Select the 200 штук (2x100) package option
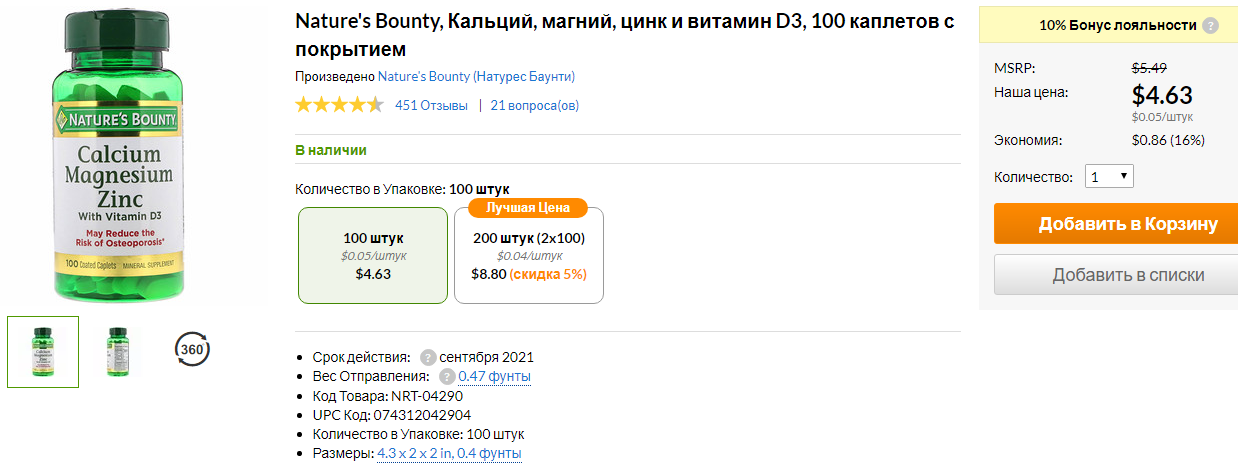The width and height of the screenshot is (1238, 472). (529, 255)
